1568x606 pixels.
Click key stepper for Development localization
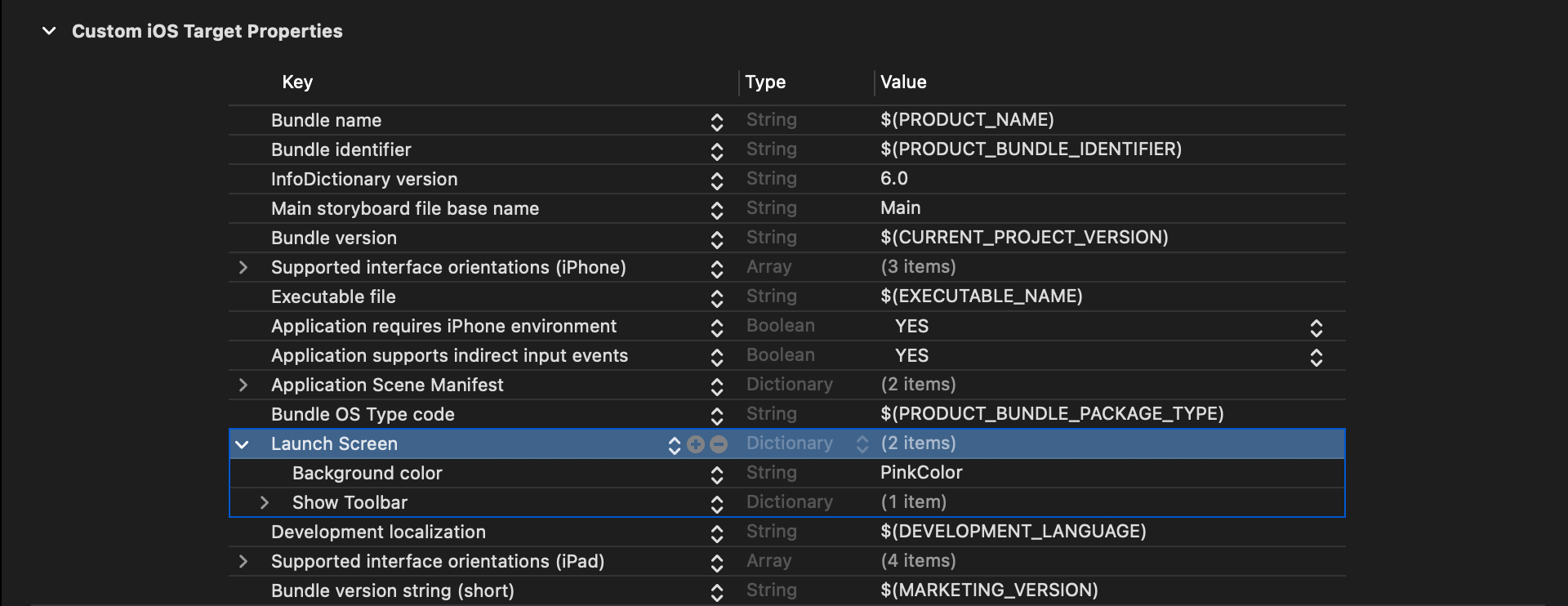coord(717,533)
